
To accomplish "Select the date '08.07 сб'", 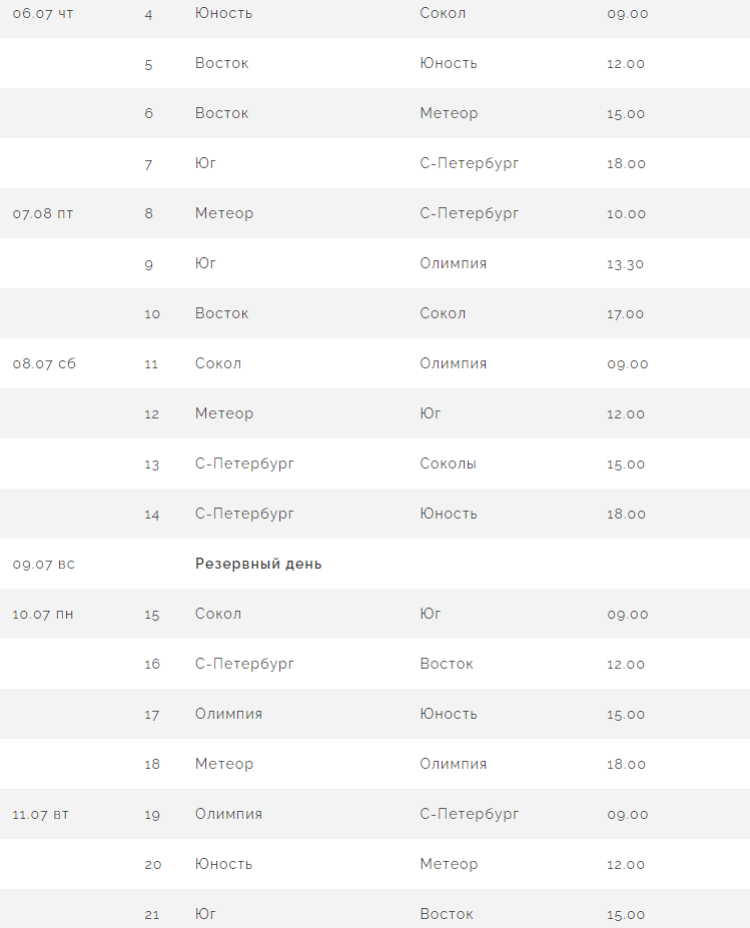I will pos(44,364).
